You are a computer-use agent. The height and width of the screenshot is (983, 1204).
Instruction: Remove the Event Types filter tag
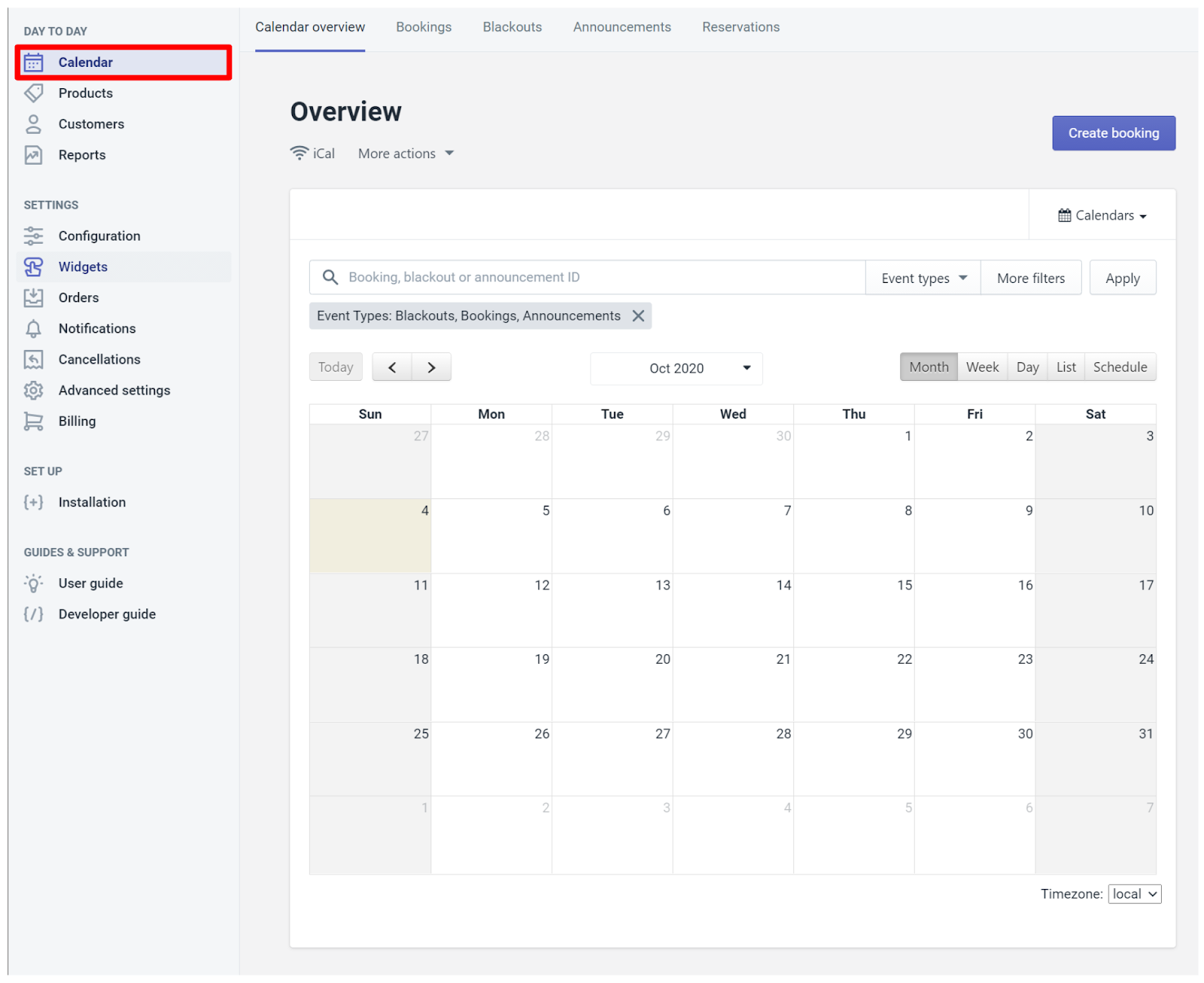[638, 316]
